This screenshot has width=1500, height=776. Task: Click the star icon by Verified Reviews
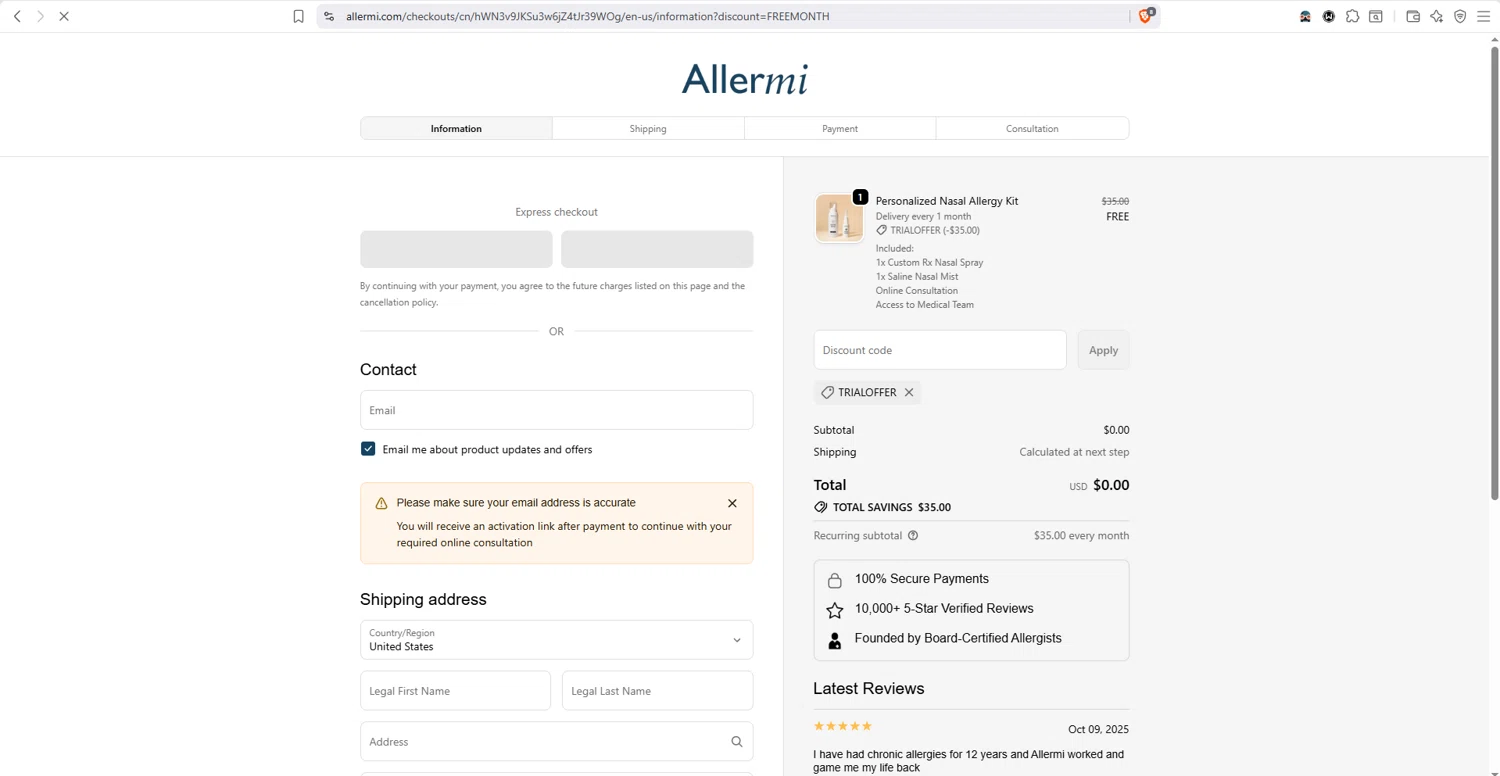[x=835, y=610]
